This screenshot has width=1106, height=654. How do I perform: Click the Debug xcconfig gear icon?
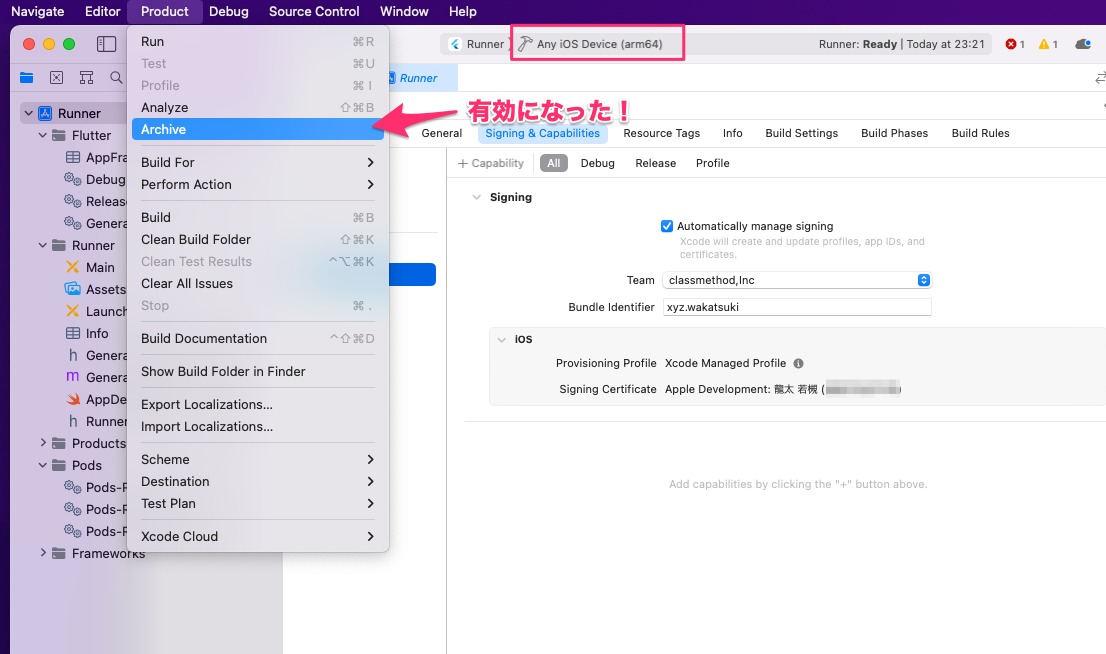tap(73, 178)
